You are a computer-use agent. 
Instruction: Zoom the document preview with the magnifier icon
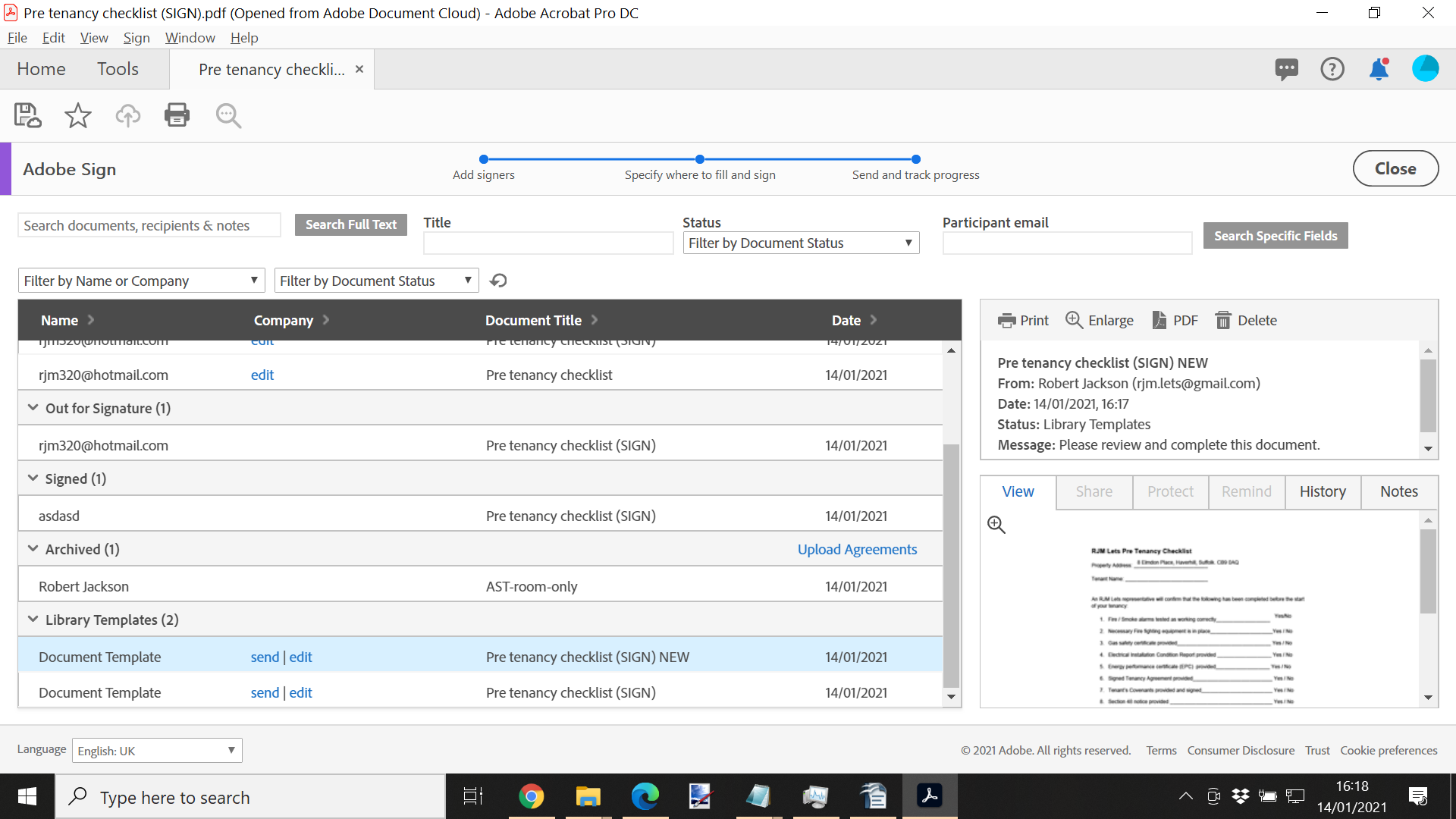(996, 525)
